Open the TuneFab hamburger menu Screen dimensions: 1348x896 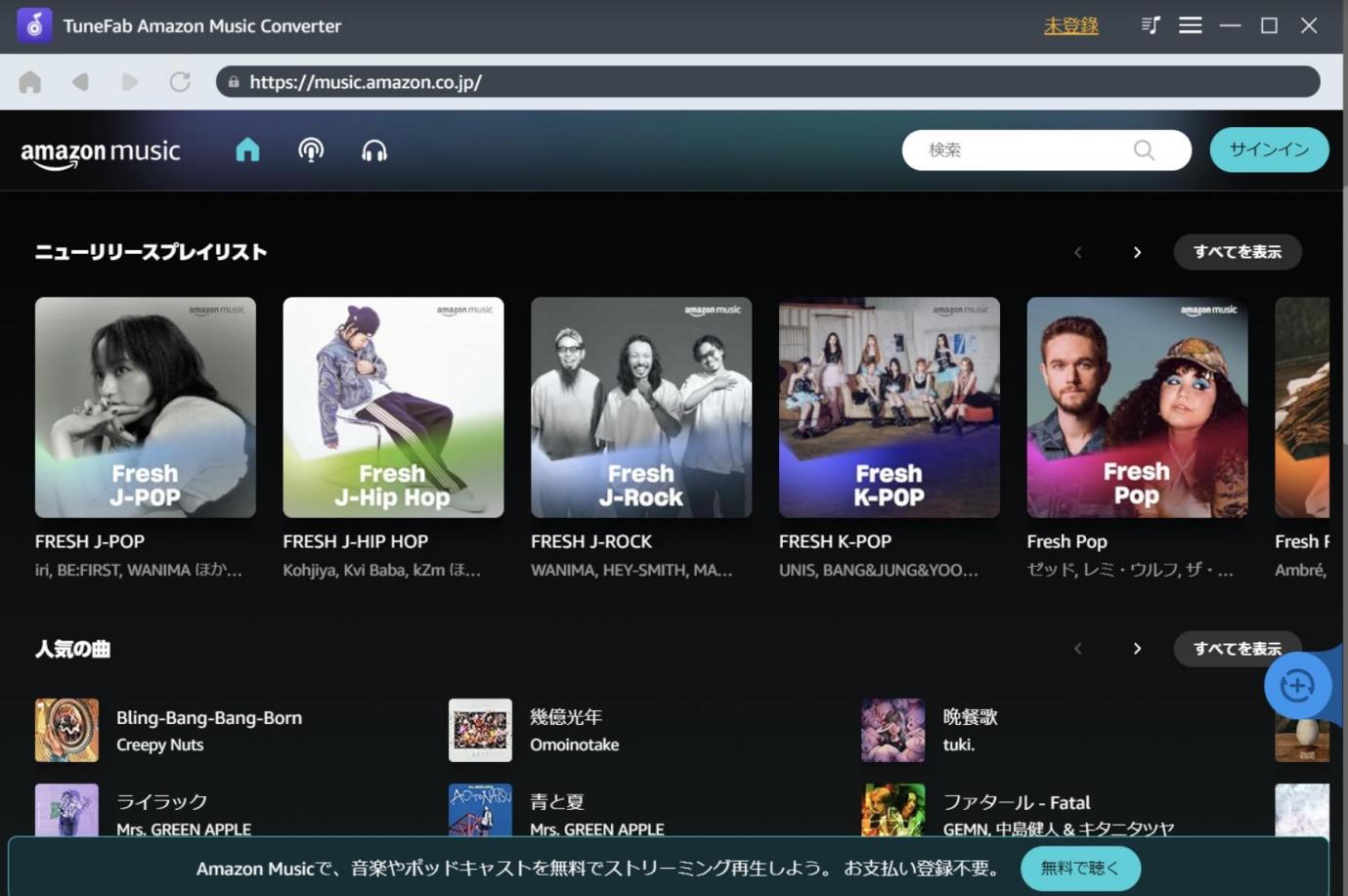1190,25
